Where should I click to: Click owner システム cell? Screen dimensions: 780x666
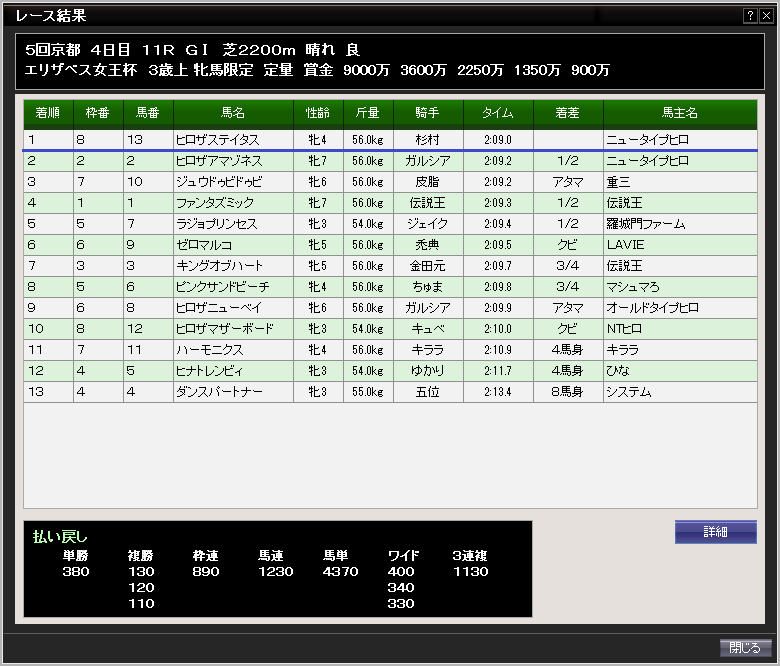pyautogui.click(x=680, y=392)
